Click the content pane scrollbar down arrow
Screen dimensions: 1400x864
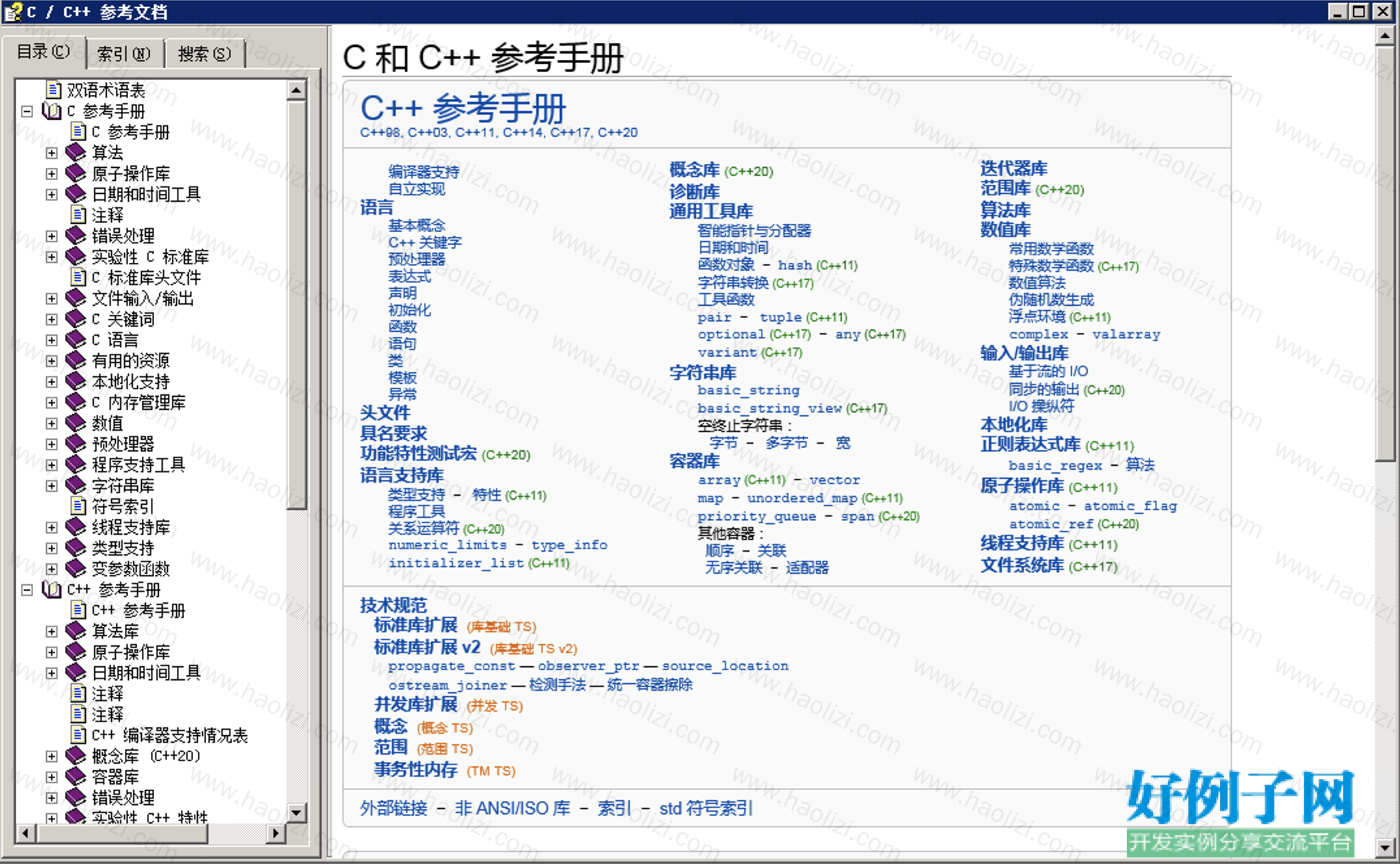1384,847
